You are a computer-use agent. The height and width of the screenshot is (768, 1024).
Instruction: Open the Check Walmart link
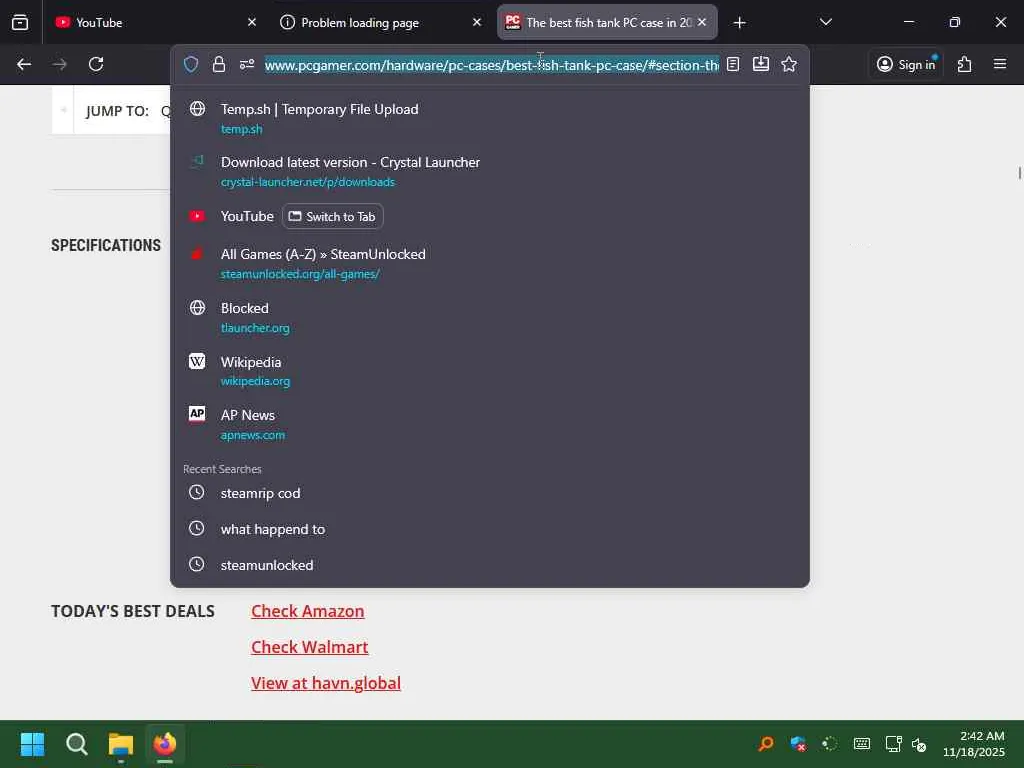[x=310, y=647]
